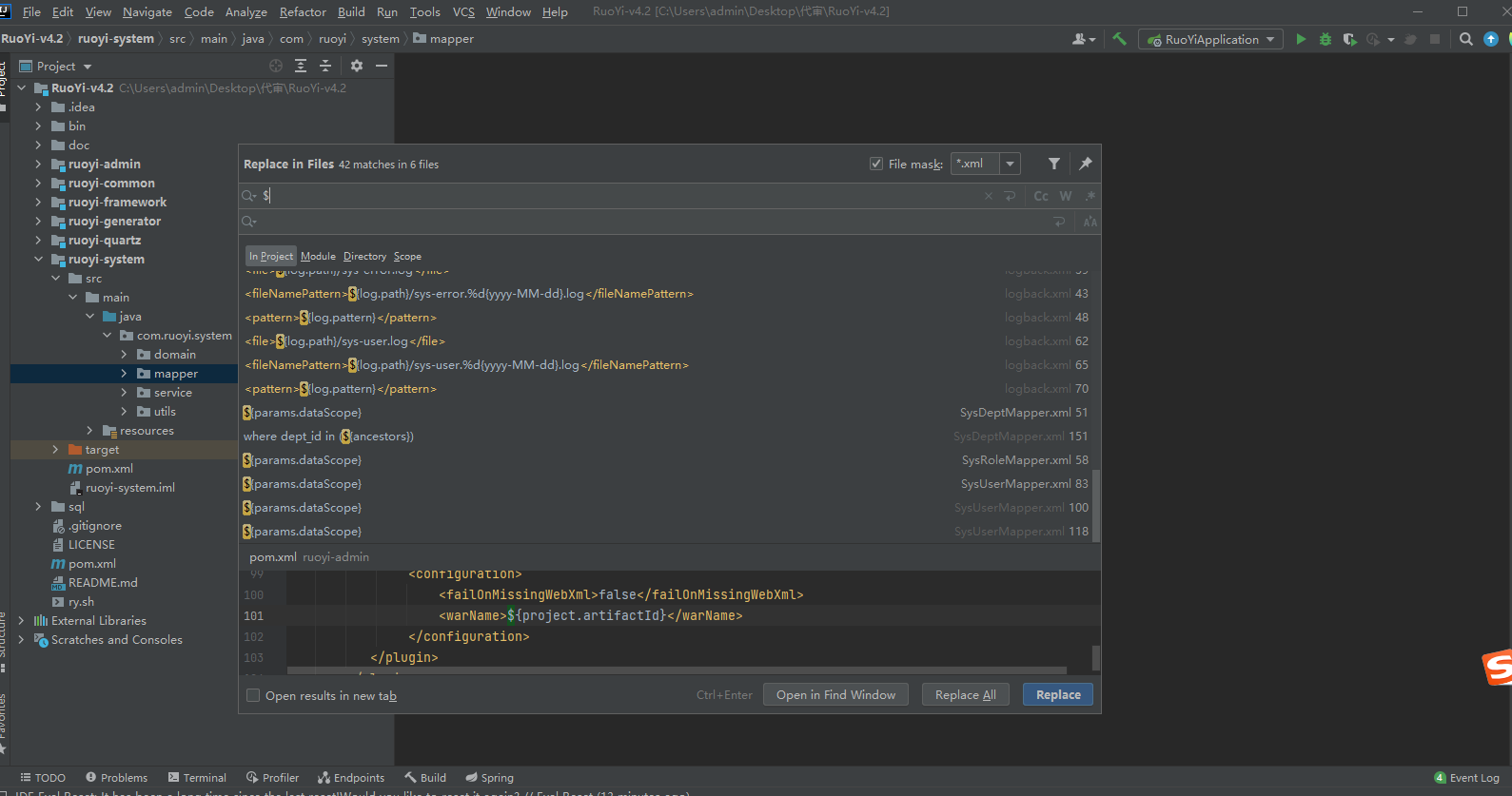Click the find text input field

click(x=619, y=196)
